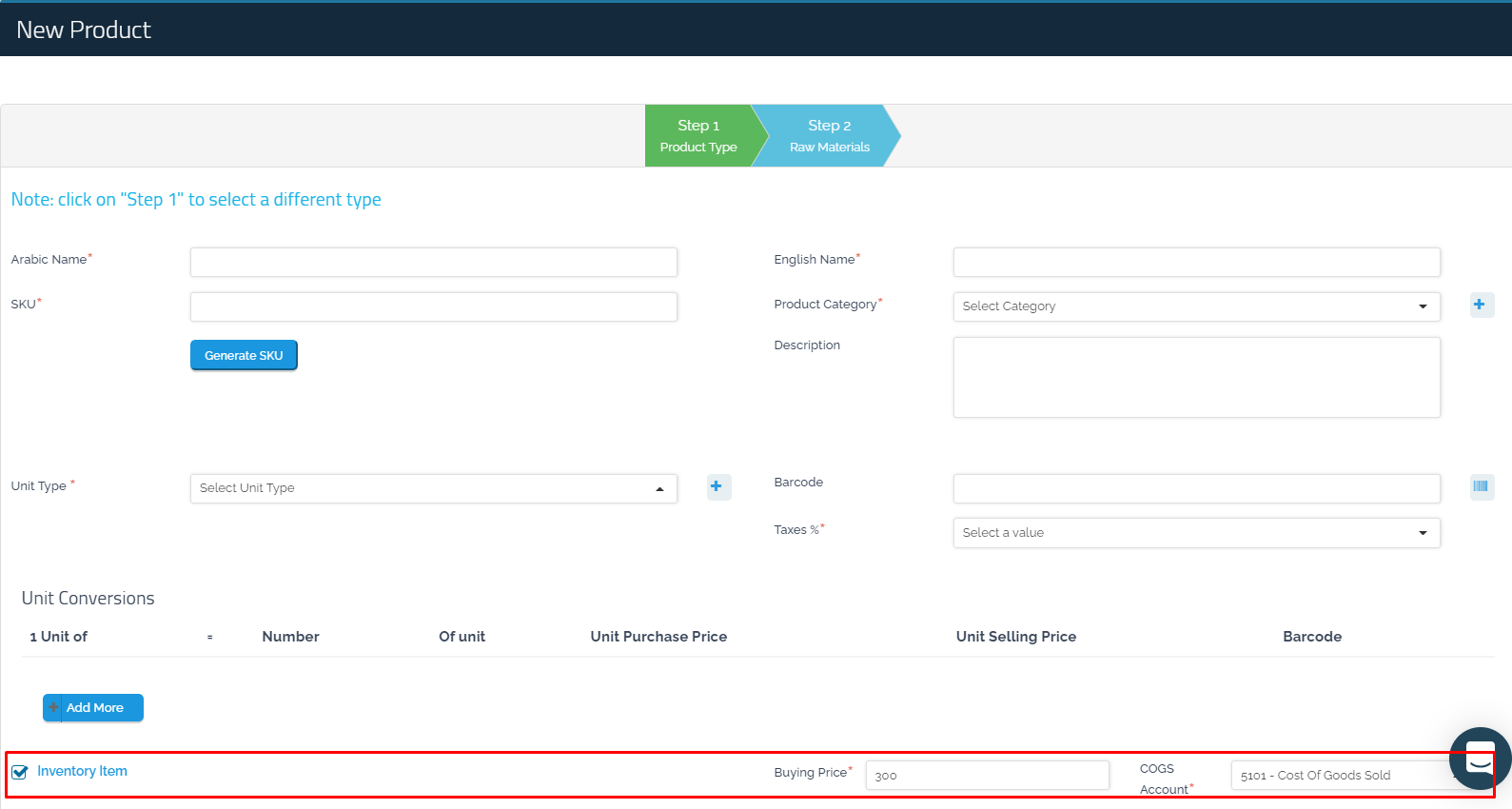Click the plus icon beside Product Category

1480,306
